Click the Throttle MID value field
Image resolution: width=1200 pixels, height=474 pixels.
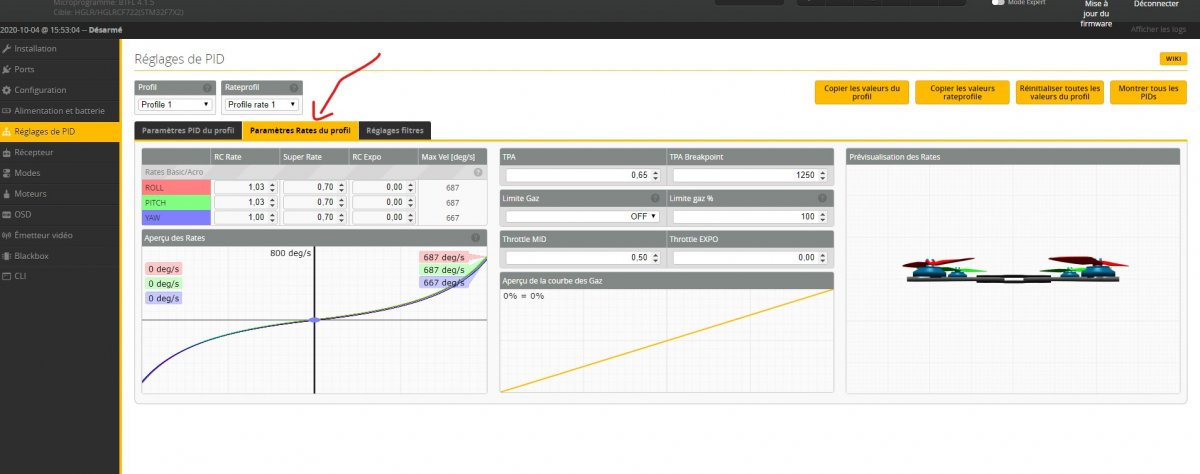point(582,257)
